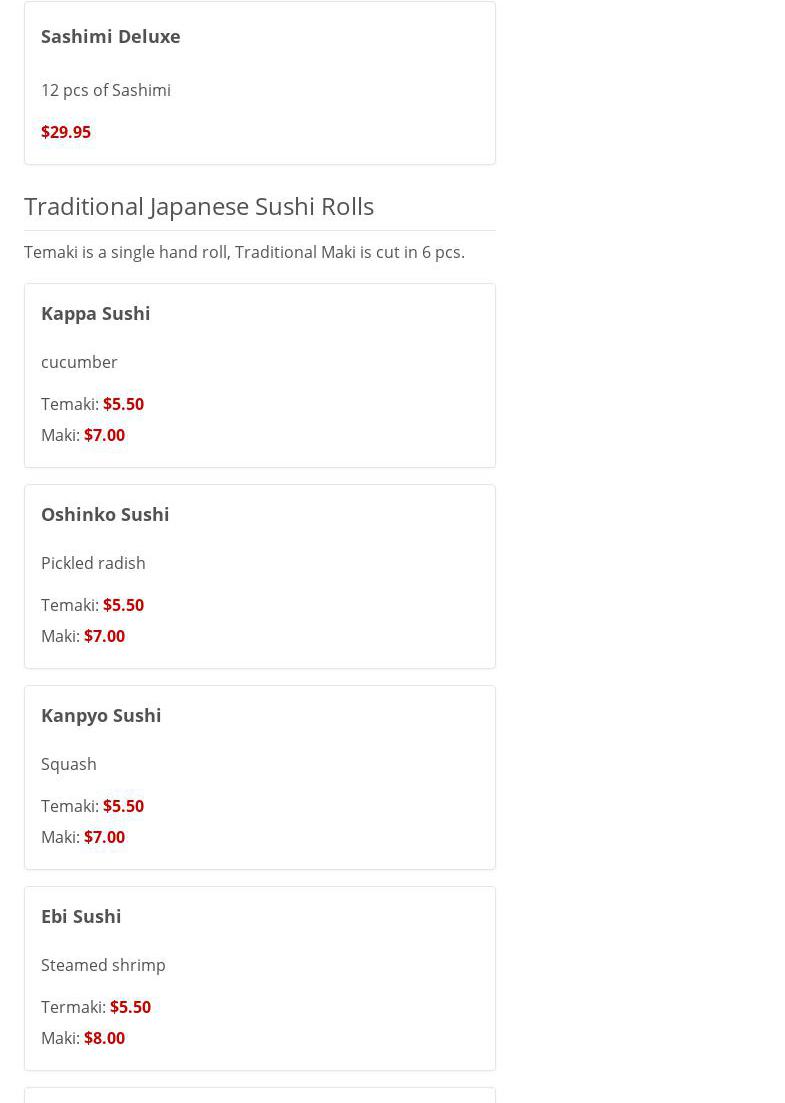
Task: Click the Squash description under Kanpyo Sushi
Action: (x=69, y=764)
